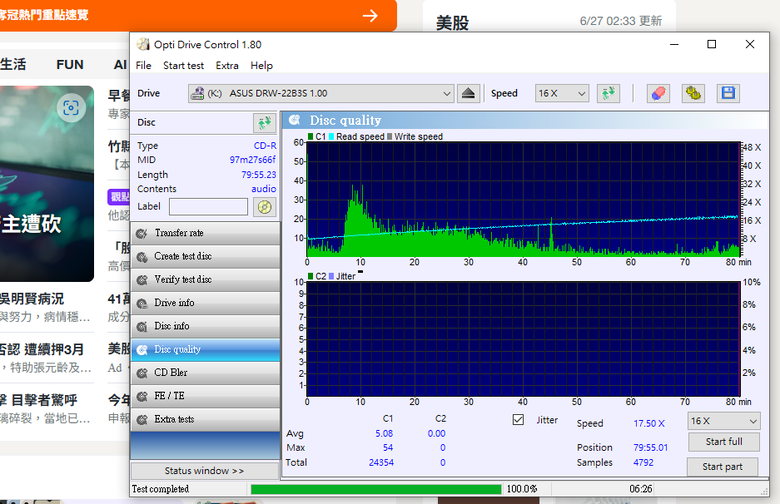The width and height of the screenshot is (780, 504).
Task: Expand the Drive selection dropdown
Action: (321, 93)
